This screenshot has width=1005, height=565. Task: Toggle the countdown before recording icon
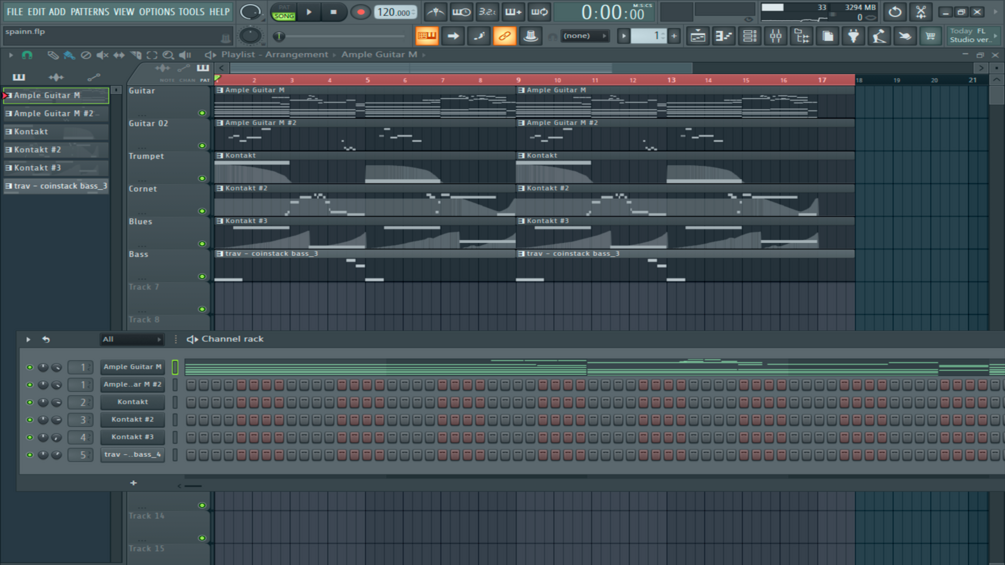click(487, 12)
